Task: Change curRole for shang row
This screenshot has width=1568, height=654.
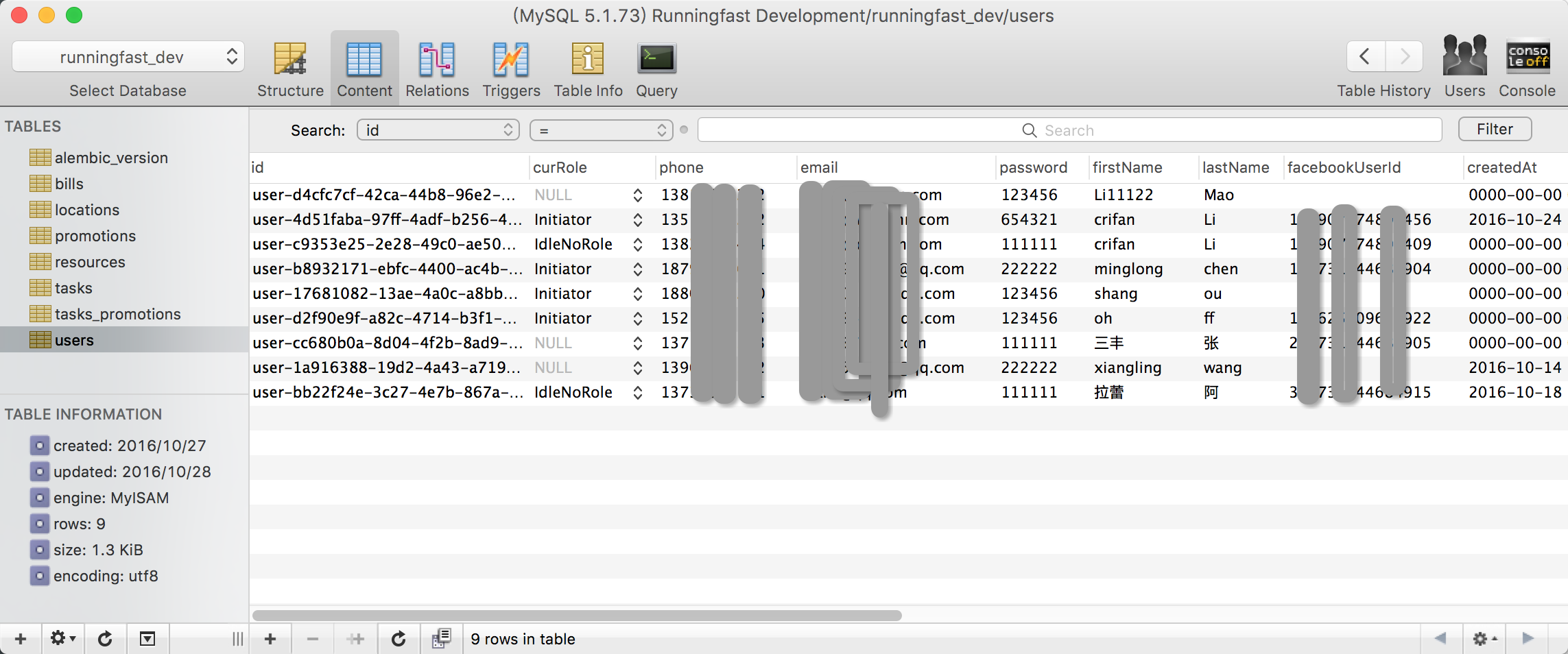Action: [637, 294]
